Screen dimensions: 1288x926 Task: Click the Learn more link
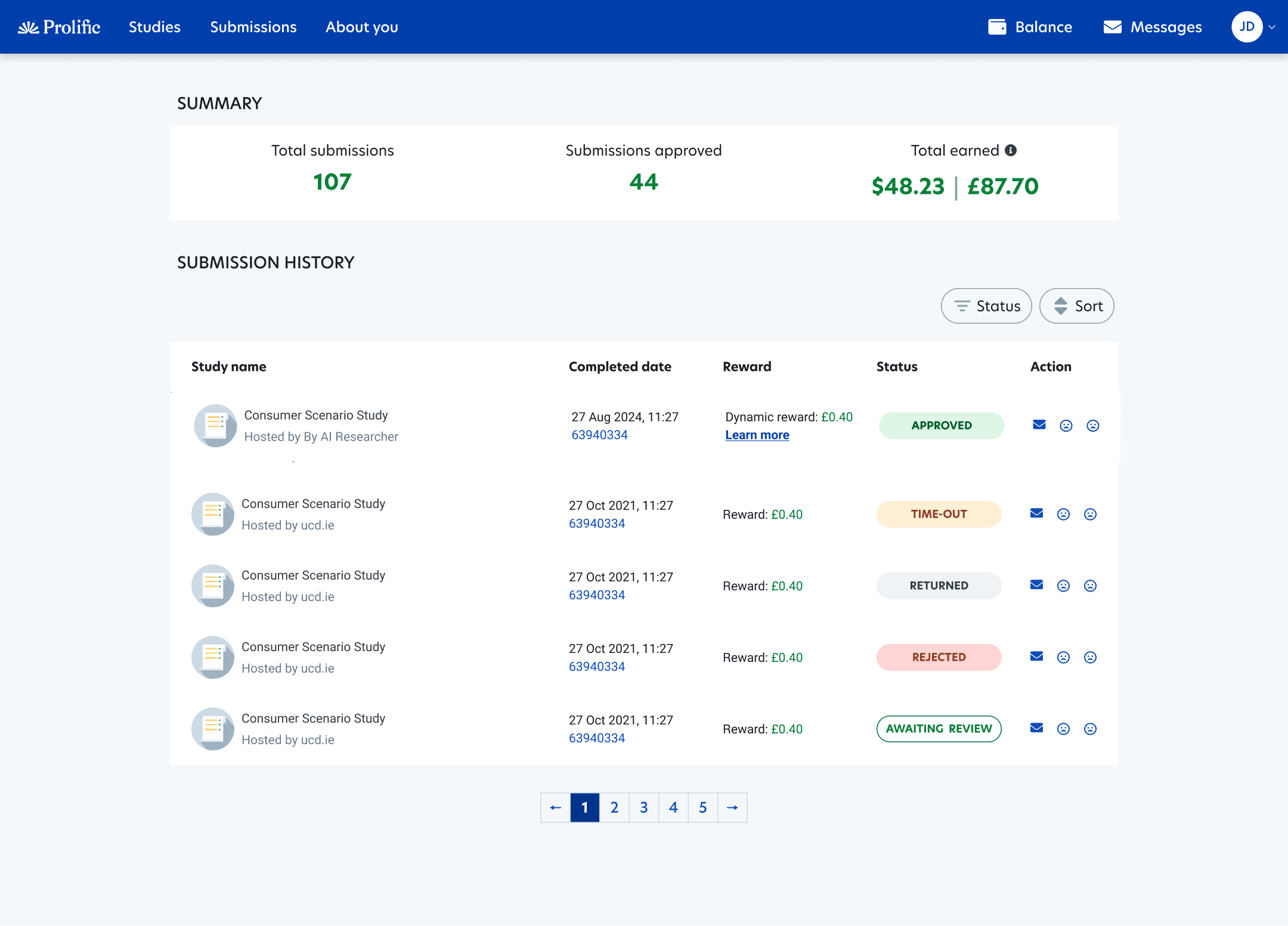click(x=757, y=435)
